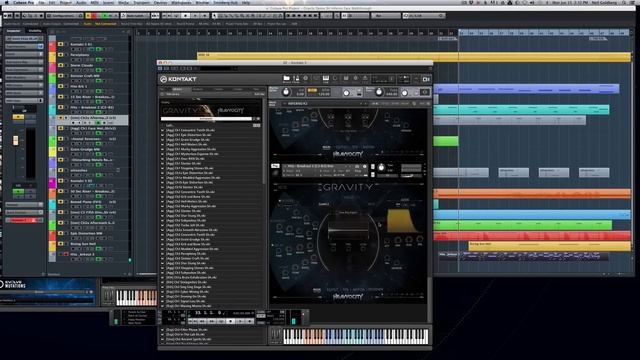Select the long yellow MIDI clip at top
640x360 pixels.
(414, 56)
